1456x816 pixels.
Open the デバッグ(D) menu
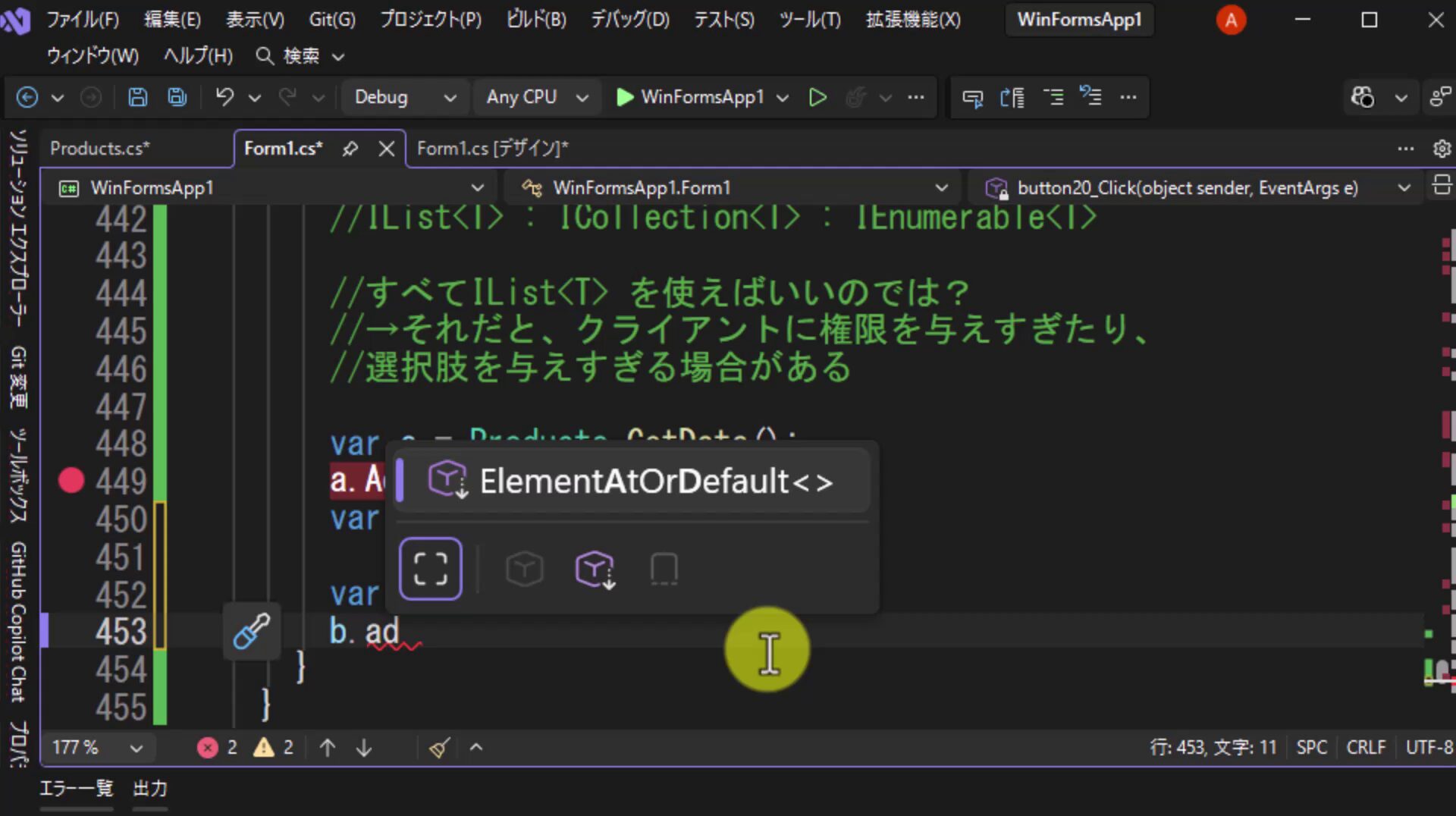pyautogui.click(x=630, y=20)
